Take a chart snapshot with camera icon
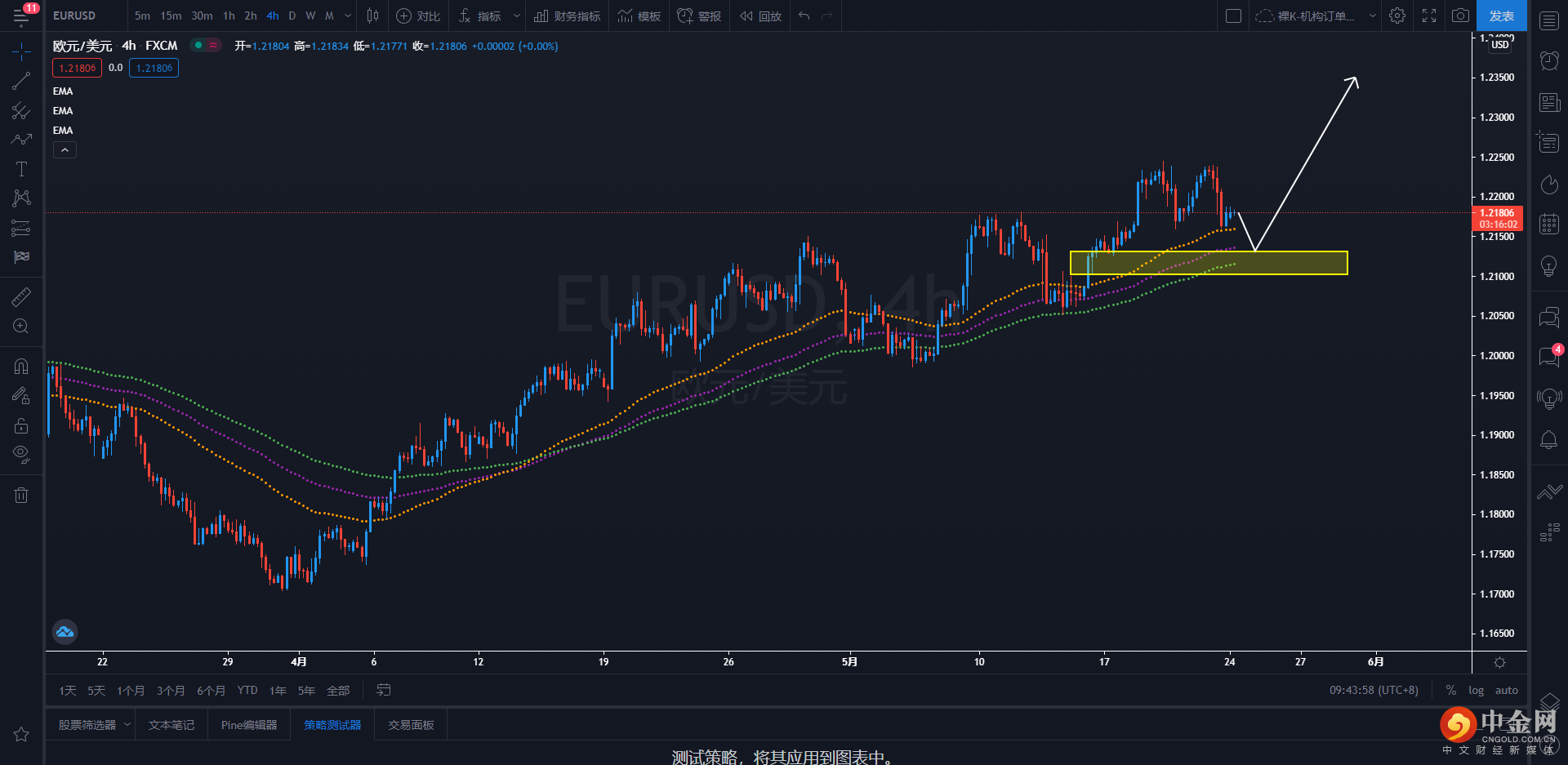The width and height of the screenshot is (1568, 765). point(1460,16)
